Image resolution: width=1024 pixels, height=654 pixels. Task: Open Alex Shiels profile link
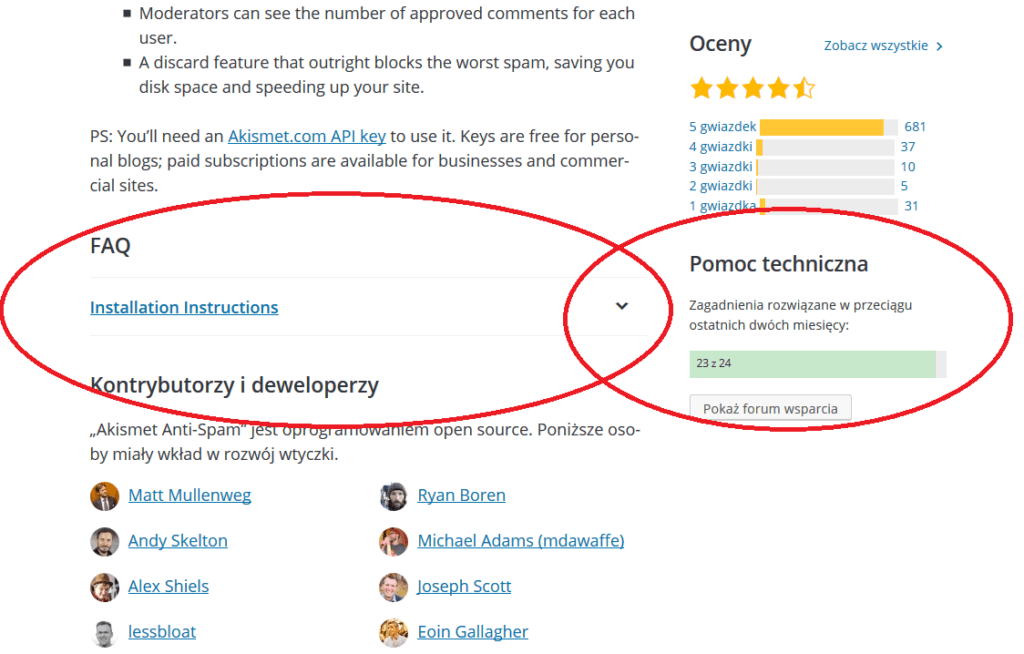(x=168, y=586)
